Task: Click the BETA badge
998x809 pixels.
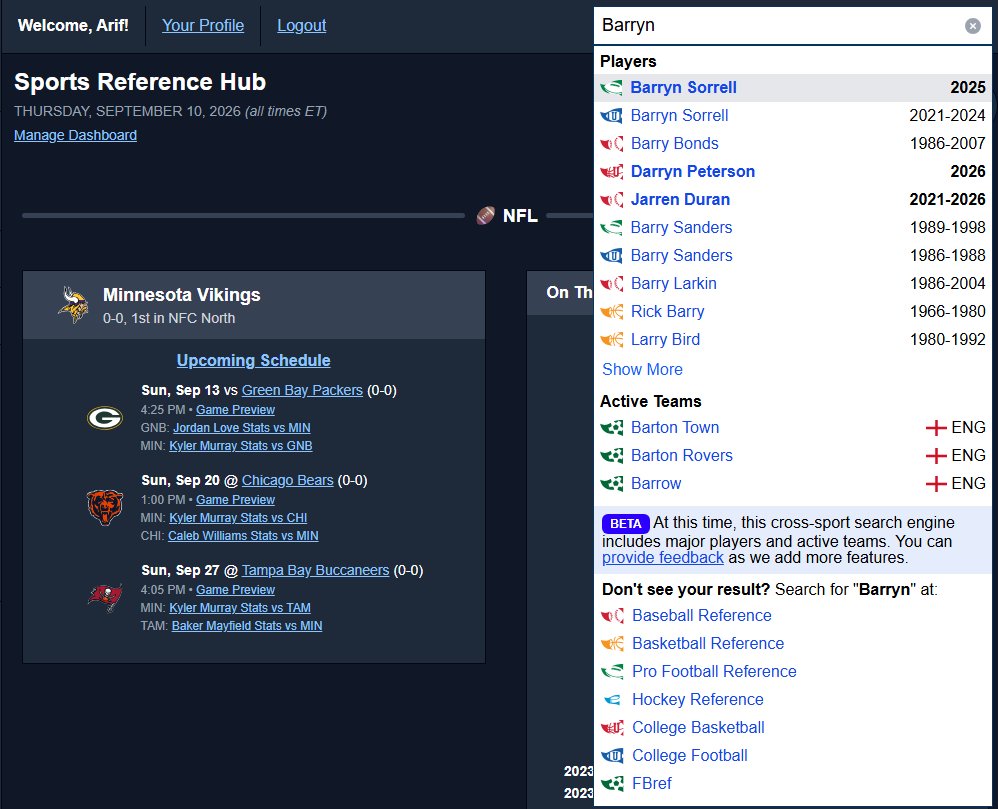Action: coord(626,523)
